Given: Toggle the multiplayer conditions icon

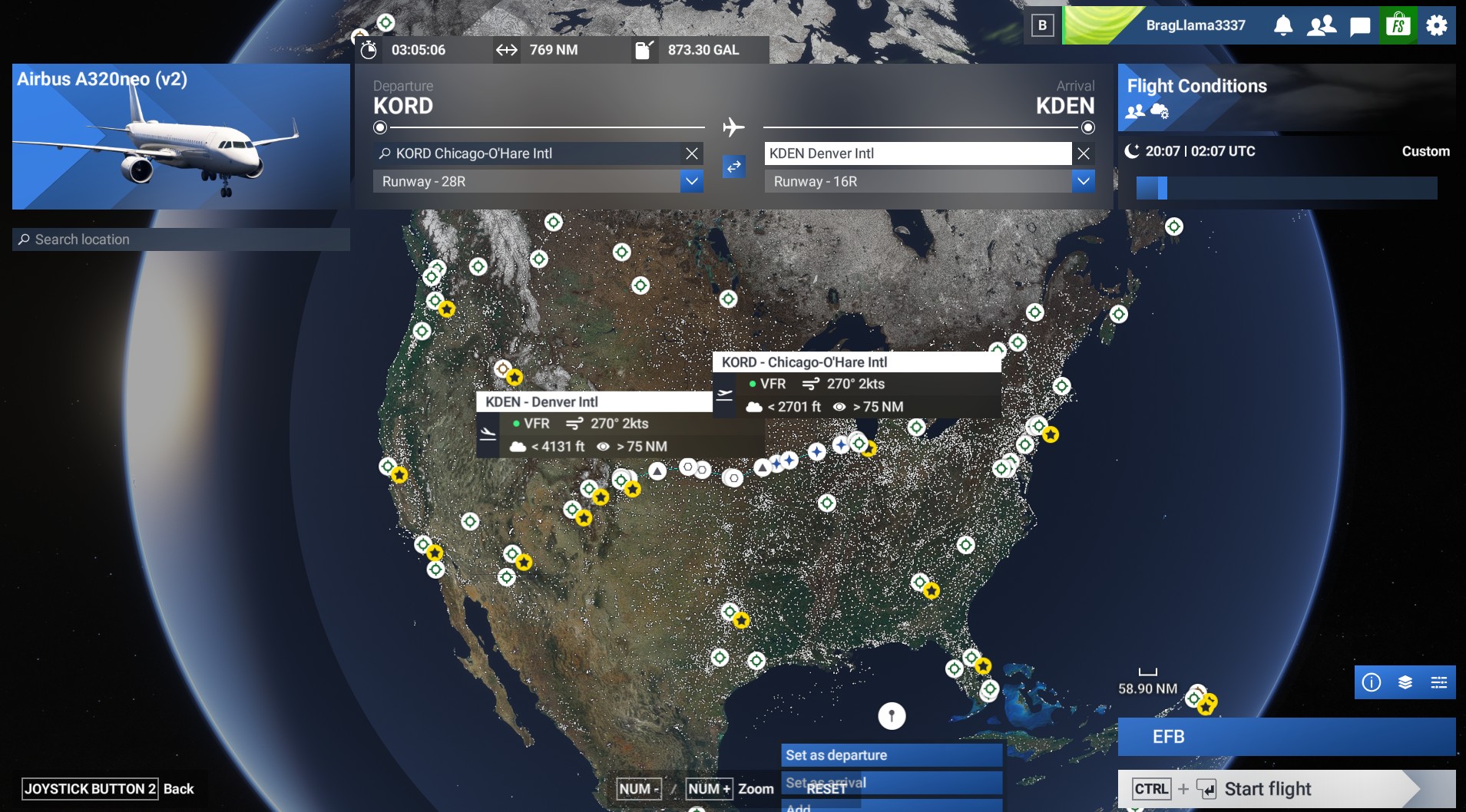Looking at the screenshot, I should [x=1135, y=111].
